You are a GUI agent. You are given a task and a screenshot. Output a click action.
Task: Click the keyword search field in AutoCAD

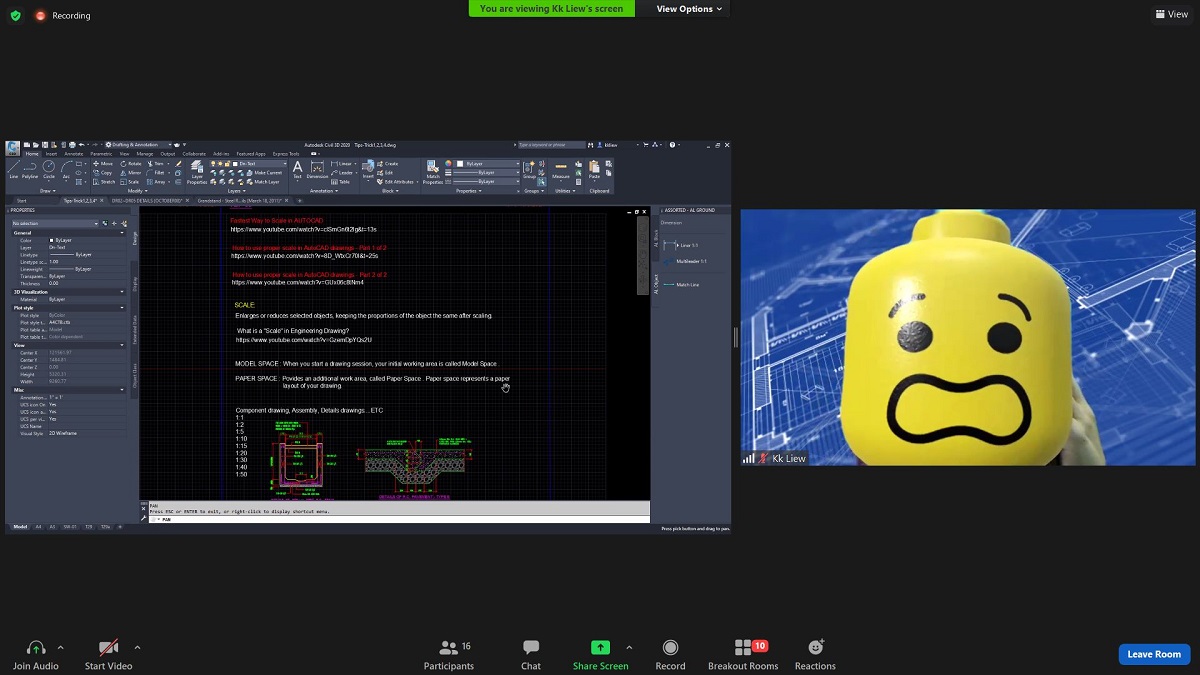[x=552, y=145]
